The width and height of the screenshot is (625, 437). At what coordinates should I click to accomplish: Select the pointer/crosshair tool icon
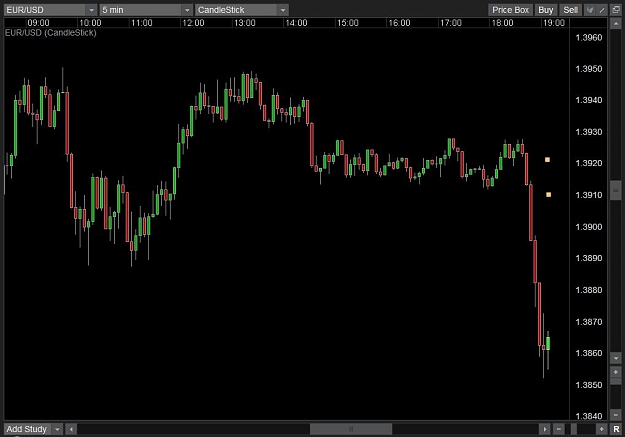click(x=590, y=10)
